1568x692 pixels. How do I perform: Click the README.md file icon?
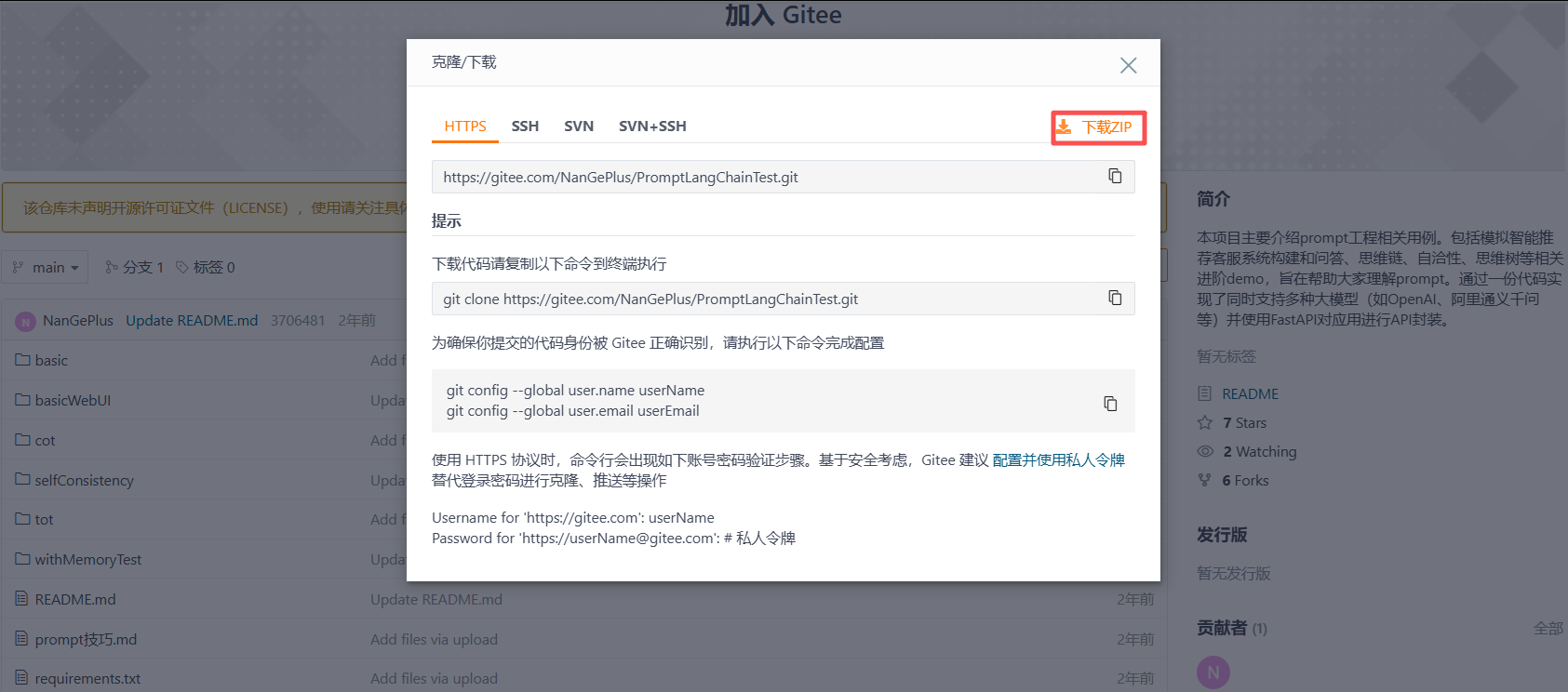pyautogui.click(x=22, y=599)
